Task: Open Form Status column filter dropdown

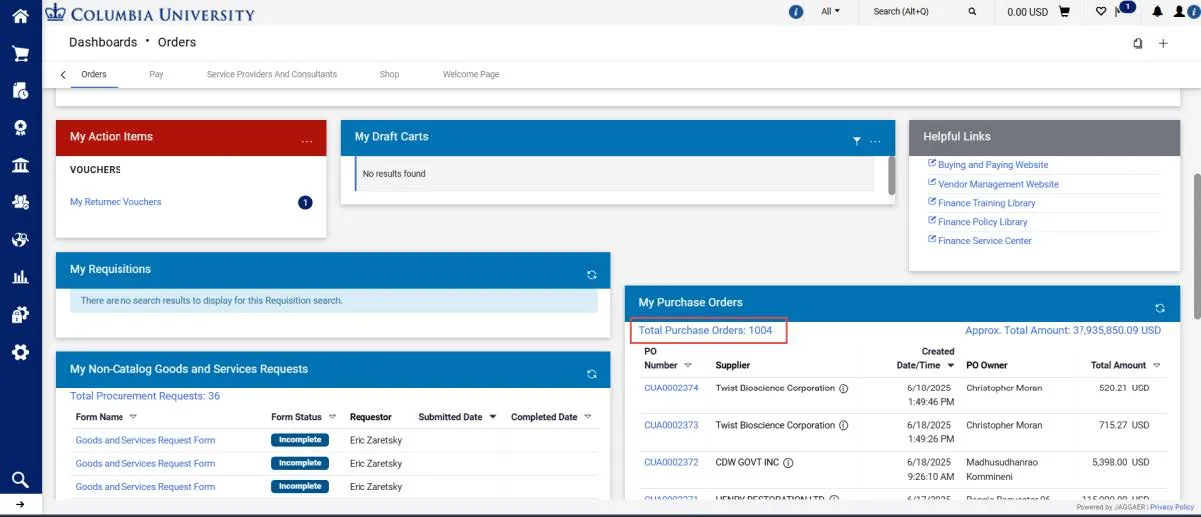Action: coord(332,417)
